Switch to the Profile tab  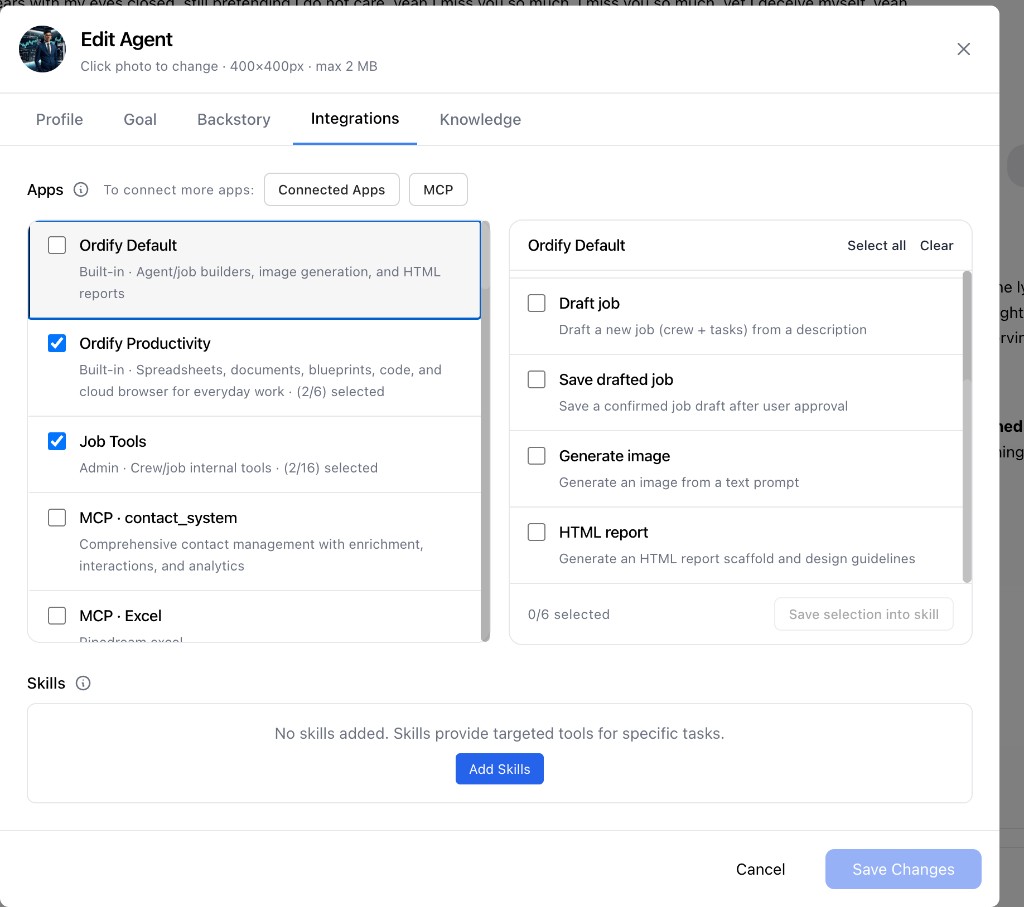[59, 119]
